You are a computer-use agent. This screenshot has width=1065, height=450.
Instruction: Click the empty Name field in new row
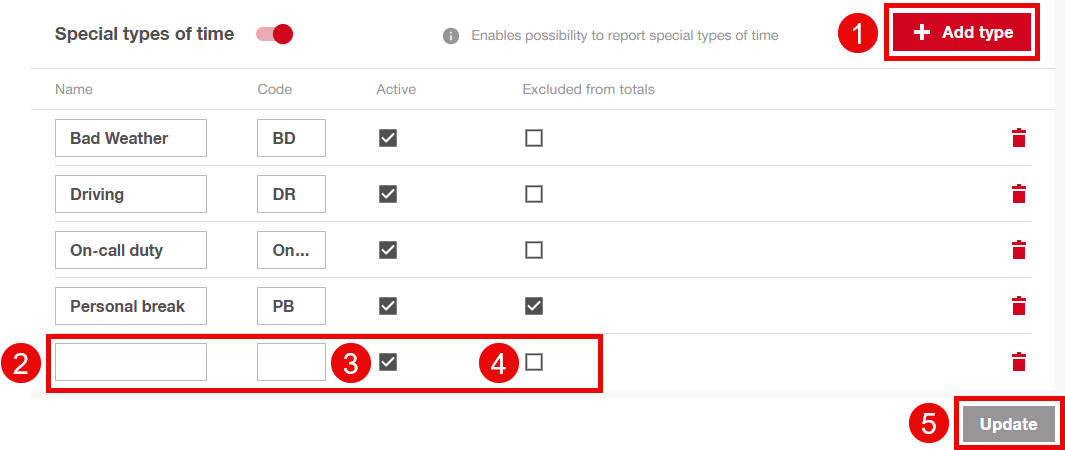tap(131, 362)
